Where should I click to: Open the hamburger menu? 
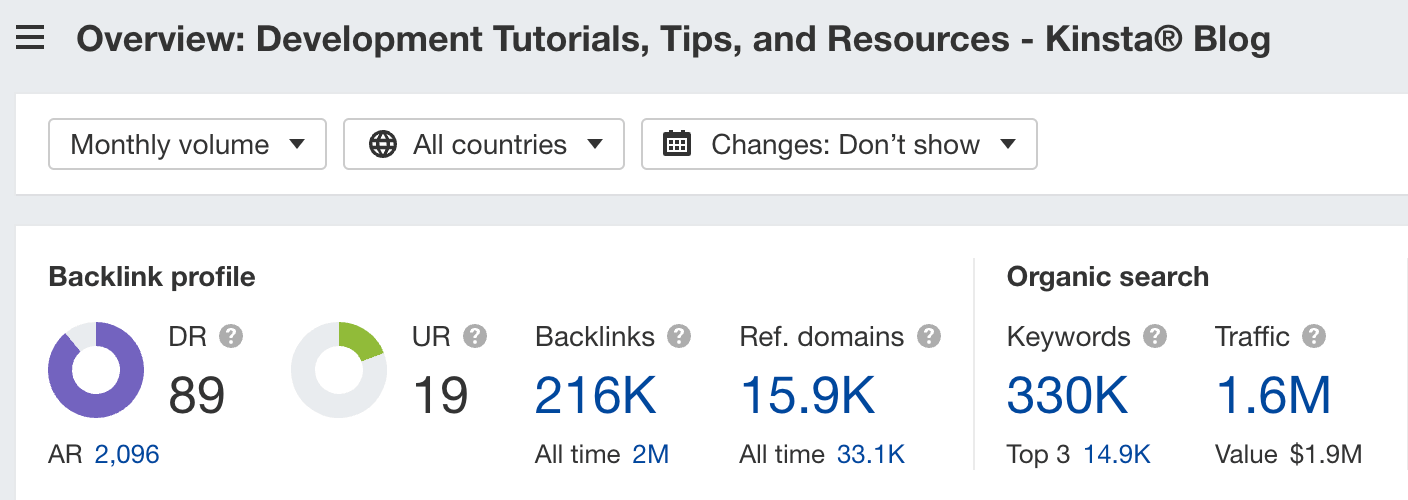coord(31,40)
